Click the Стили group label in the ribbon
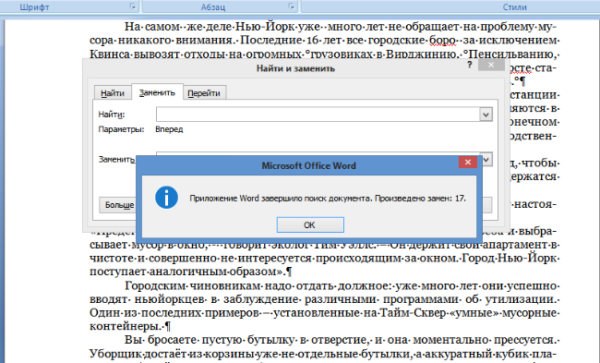 pos(514,7)
